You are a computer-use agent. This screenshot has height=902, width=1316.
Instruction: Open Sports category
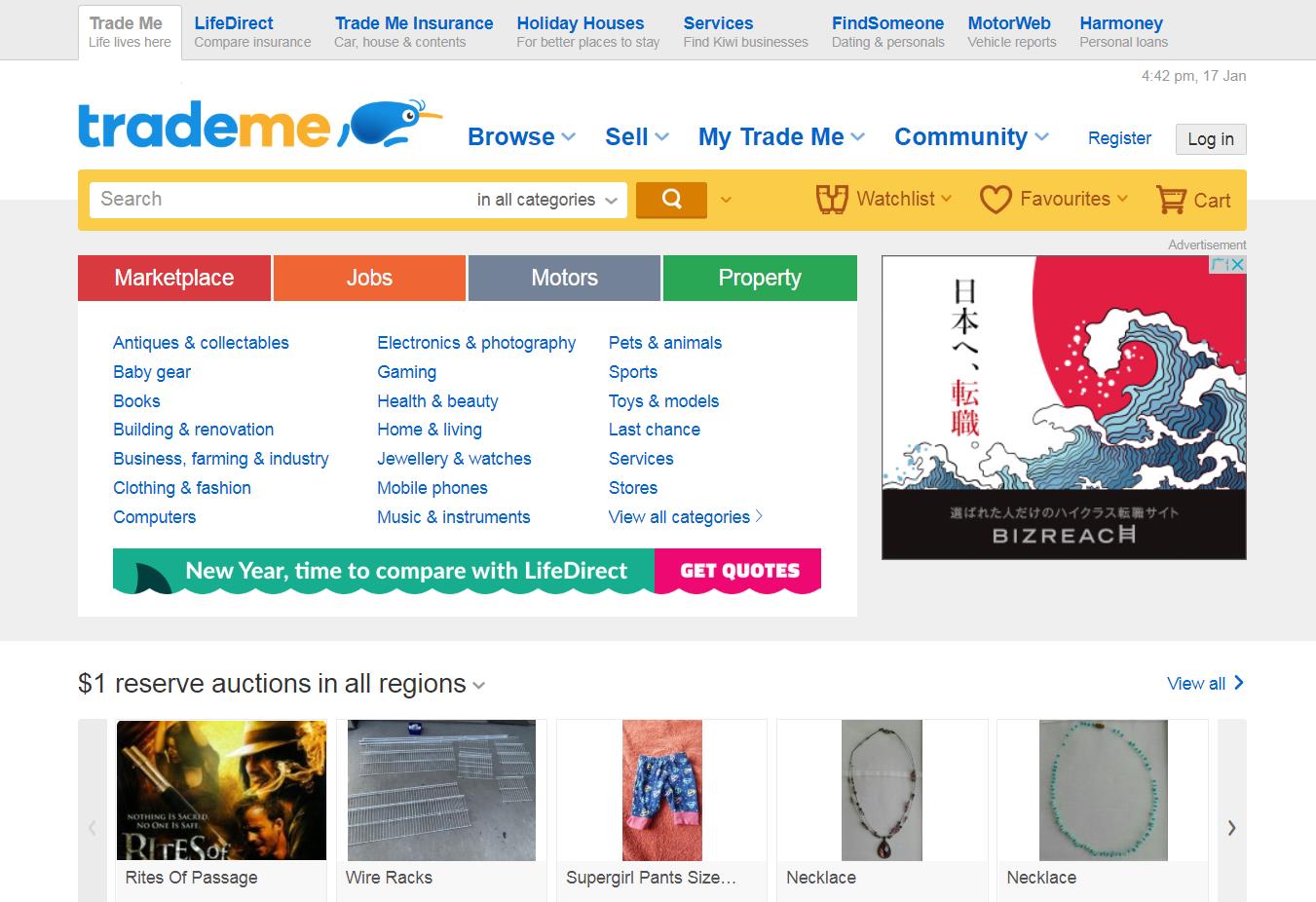[633, 372]
